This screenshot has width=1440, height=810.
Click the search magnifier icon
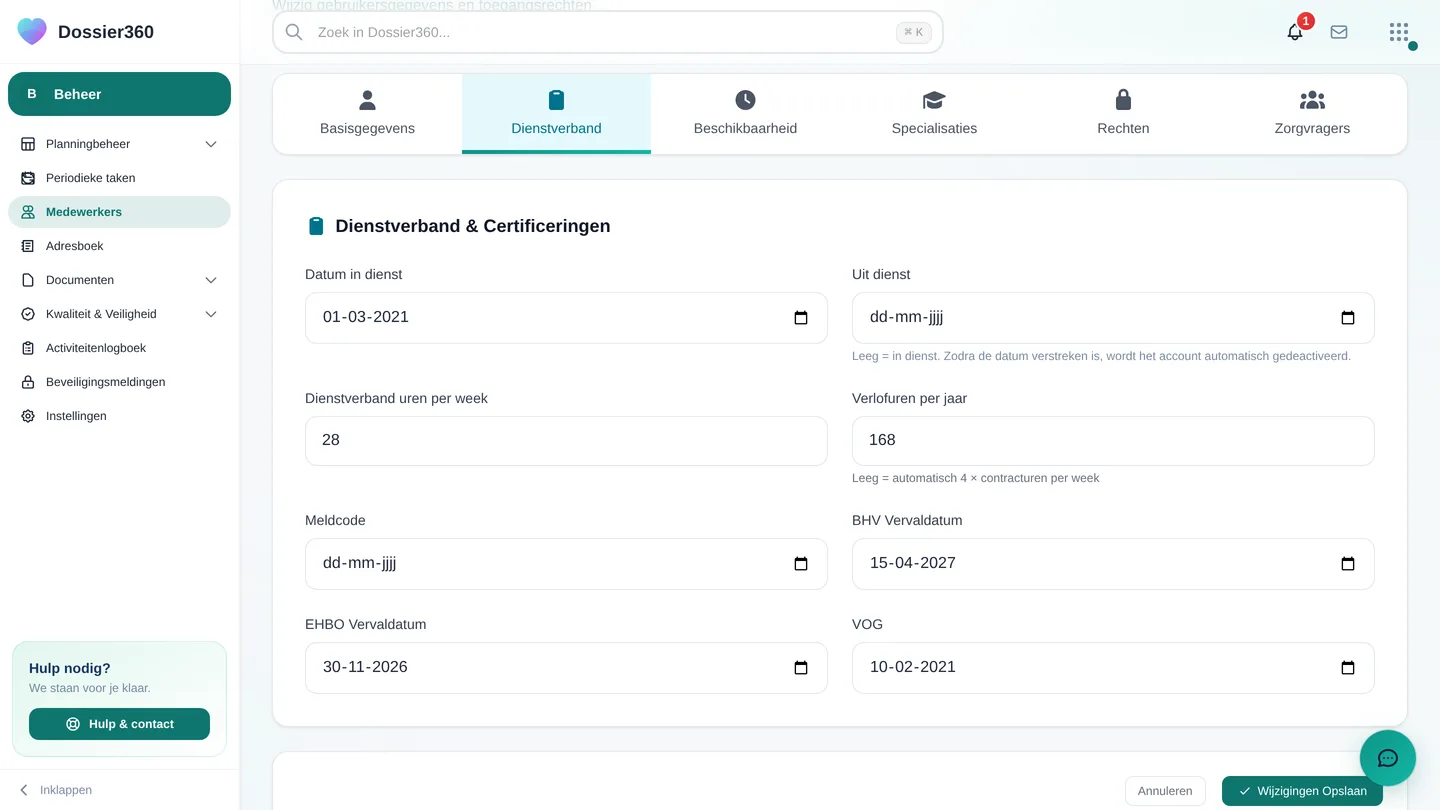click(294, 32)
